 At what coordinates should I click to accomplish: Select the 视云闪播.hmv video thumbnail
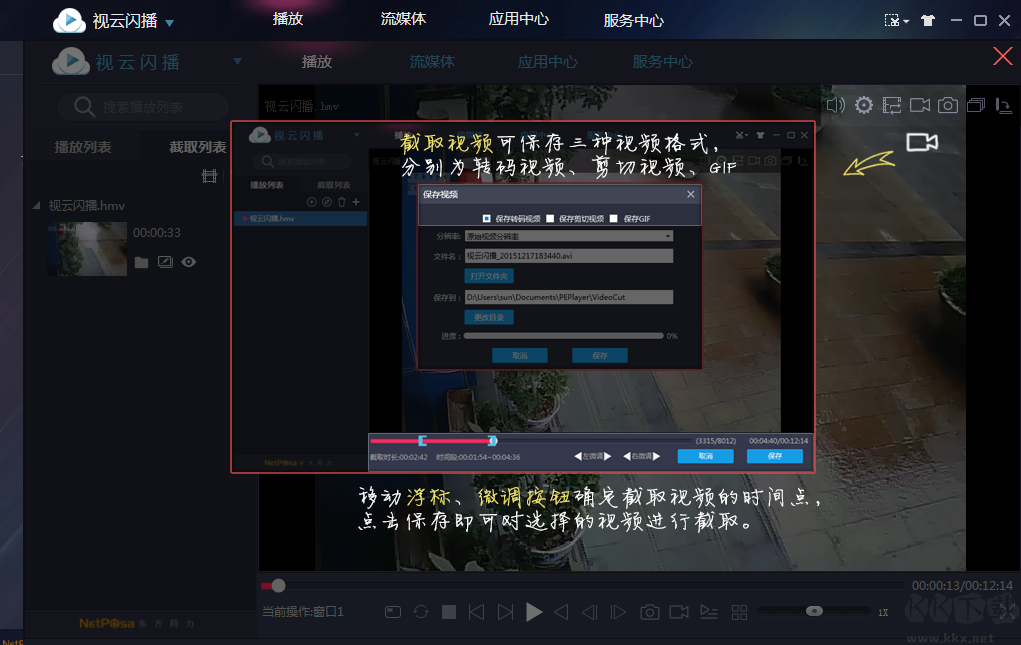click(x=87, y=247)
